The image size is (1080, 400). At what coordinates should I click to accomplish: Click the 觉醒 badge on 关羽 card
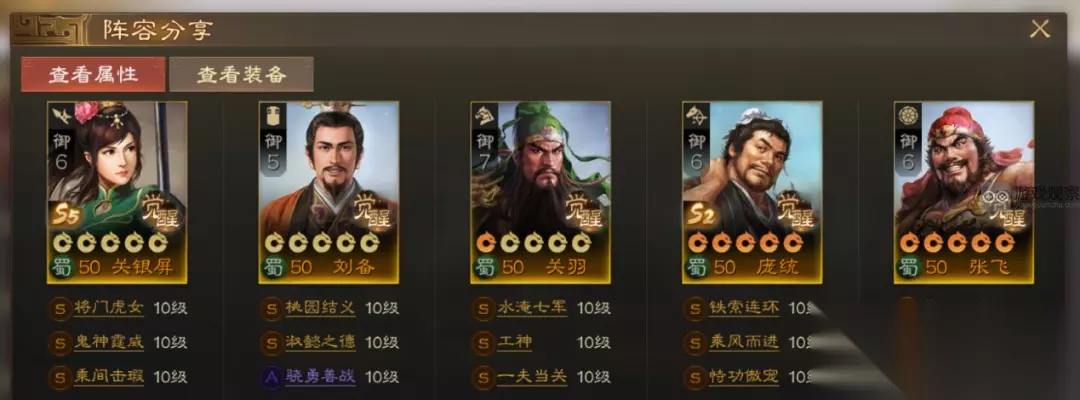coord(583,209)
